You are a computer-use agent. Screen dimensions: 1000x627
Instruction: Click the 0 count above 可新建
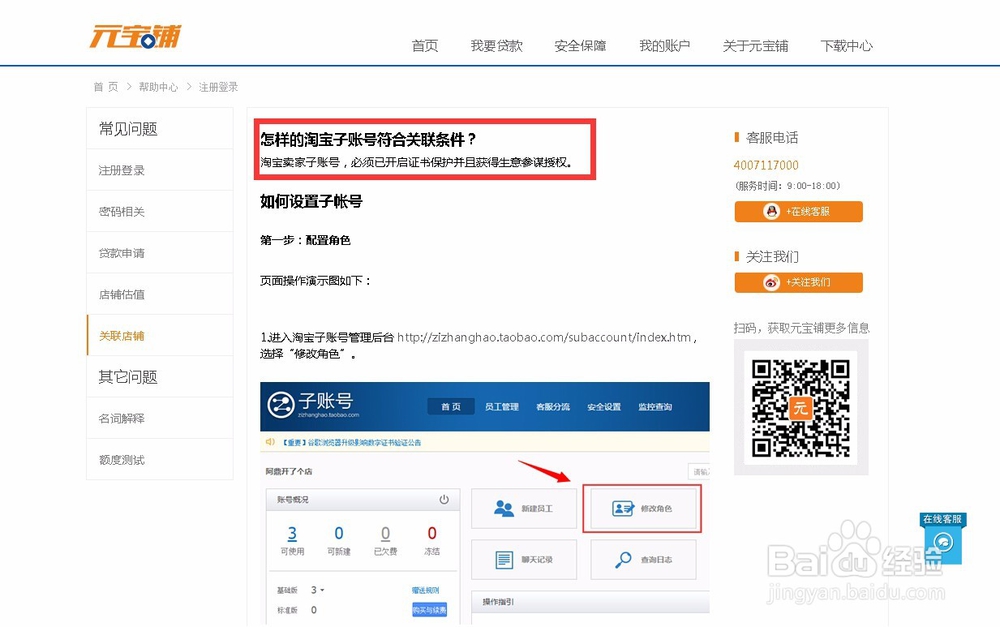[x=339, y=533]
